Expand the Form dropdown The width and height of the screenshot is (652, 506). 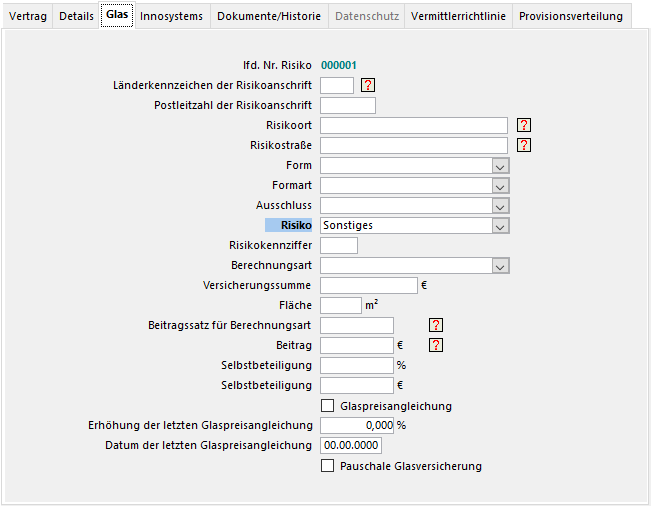click(500, 165)
